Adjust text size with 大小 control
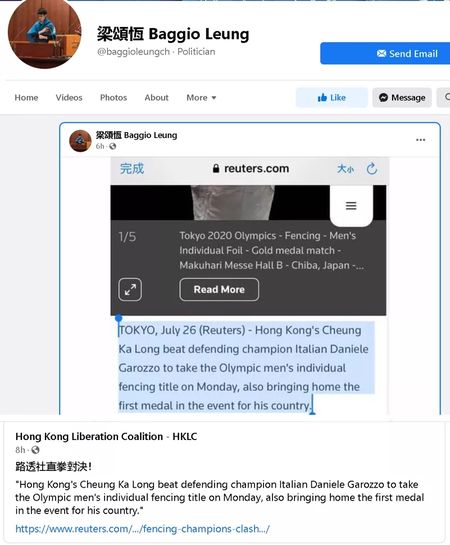Viewport: 450px width, 545px height. point(345,169)
